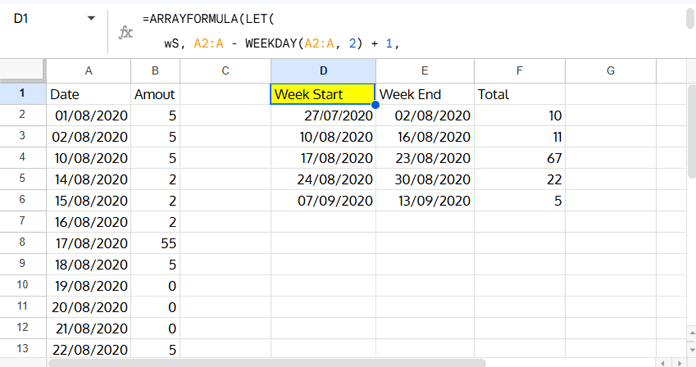Click into the formula bar ARRAYFORMULA text

[x=209, y=19]
